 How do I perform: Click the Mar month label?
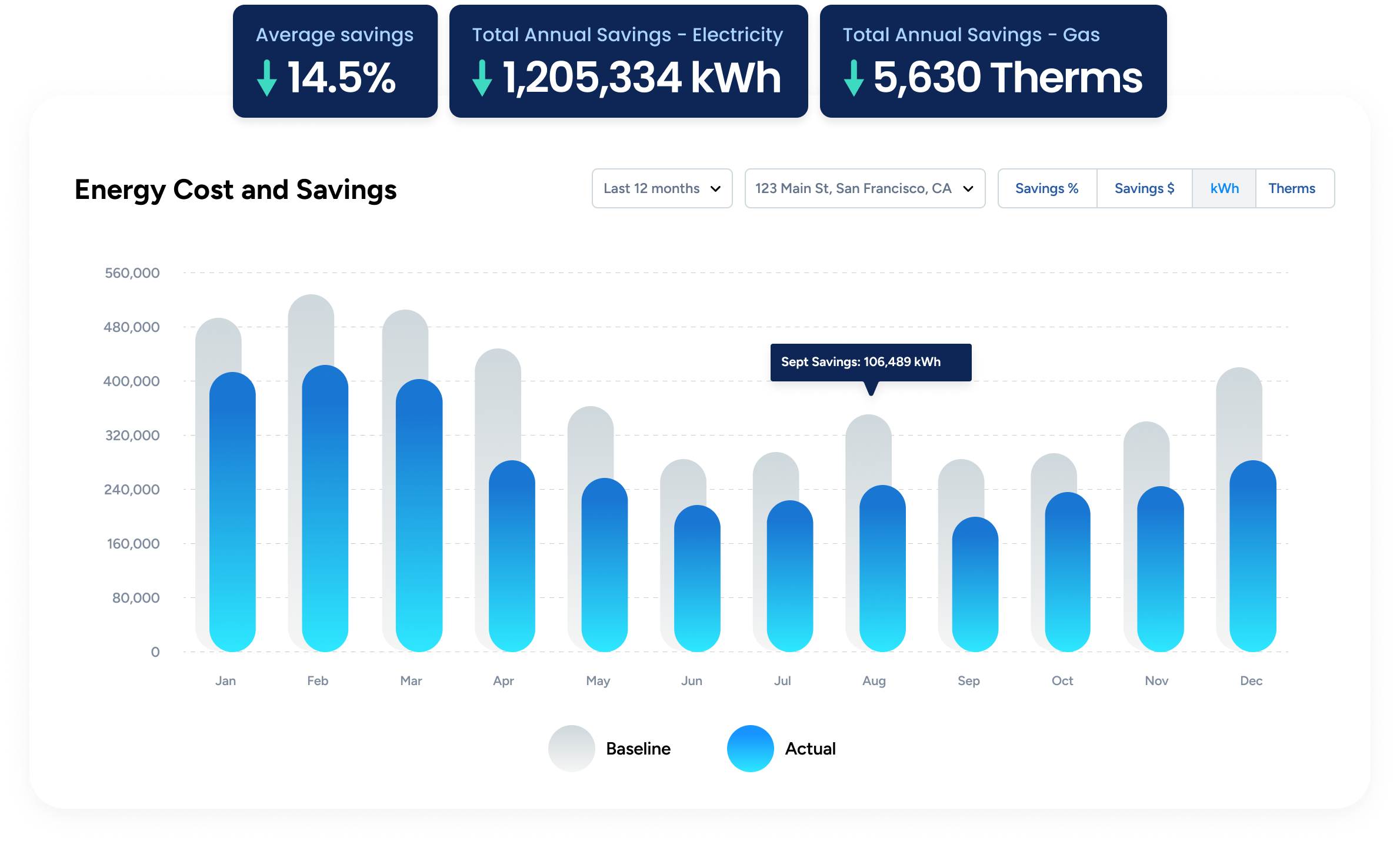(x=411, y=681)
